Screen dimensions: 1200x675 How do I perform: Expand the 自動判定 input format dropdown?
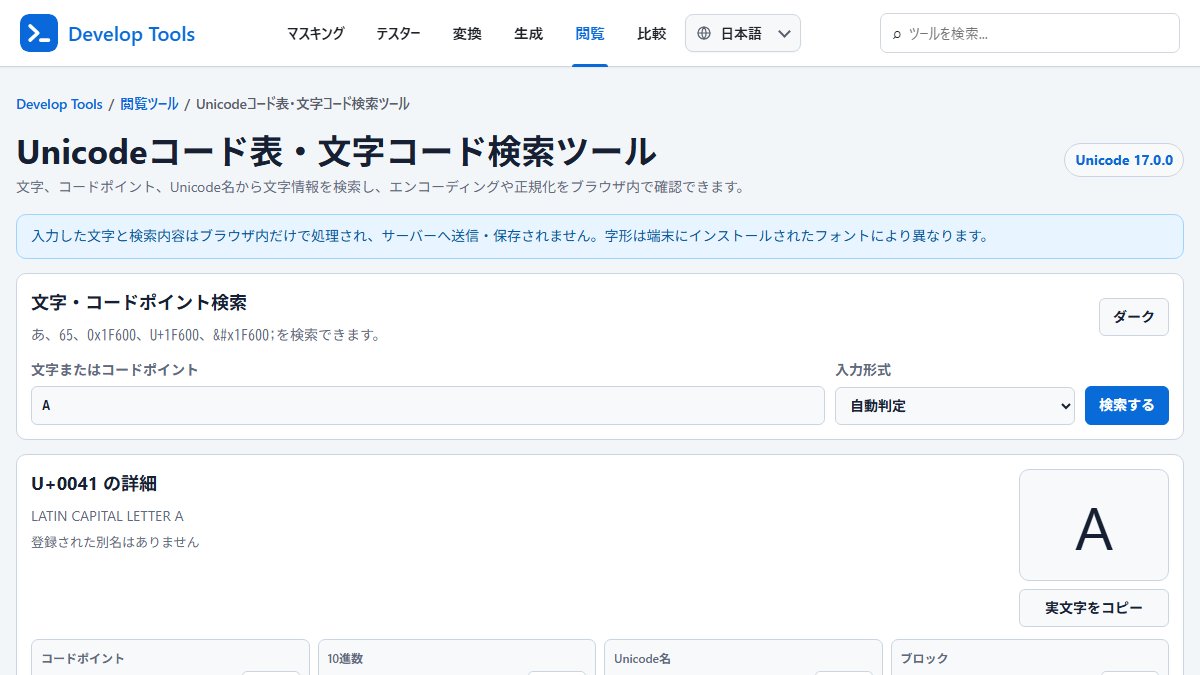[955, 405]
